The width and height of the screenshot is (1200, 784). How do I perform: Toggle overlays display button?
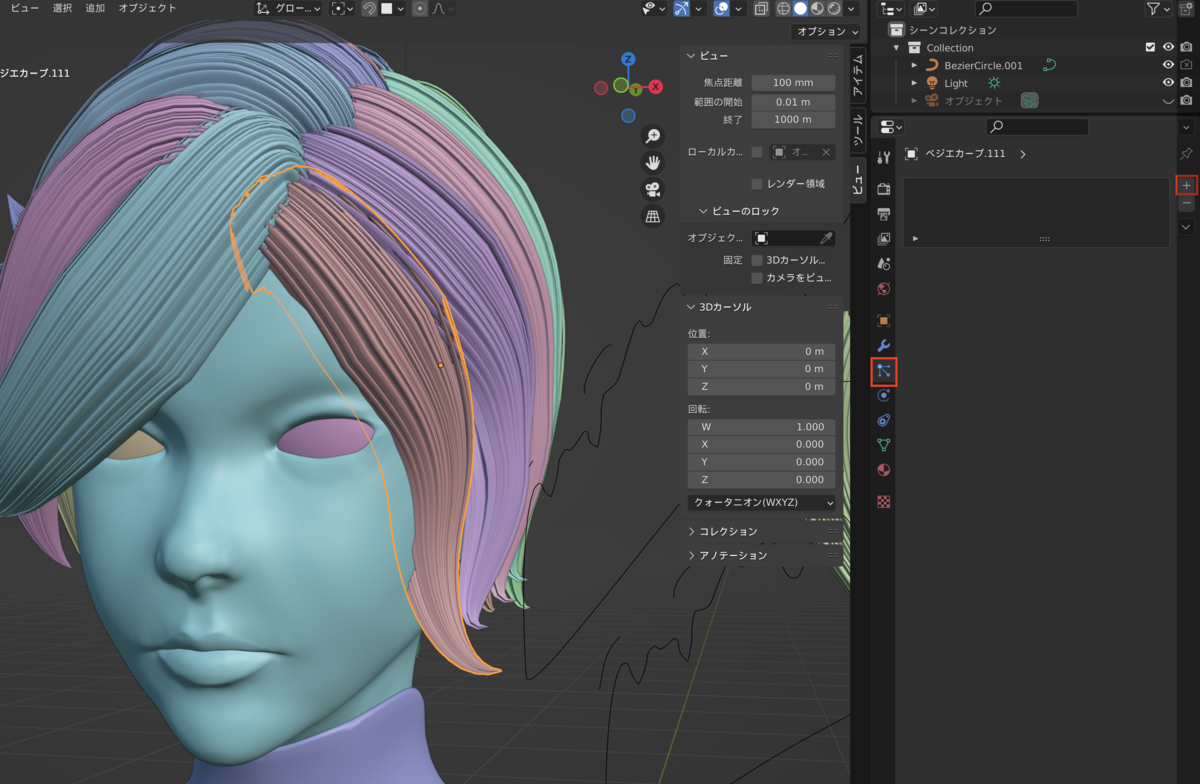tap(722, 8)
